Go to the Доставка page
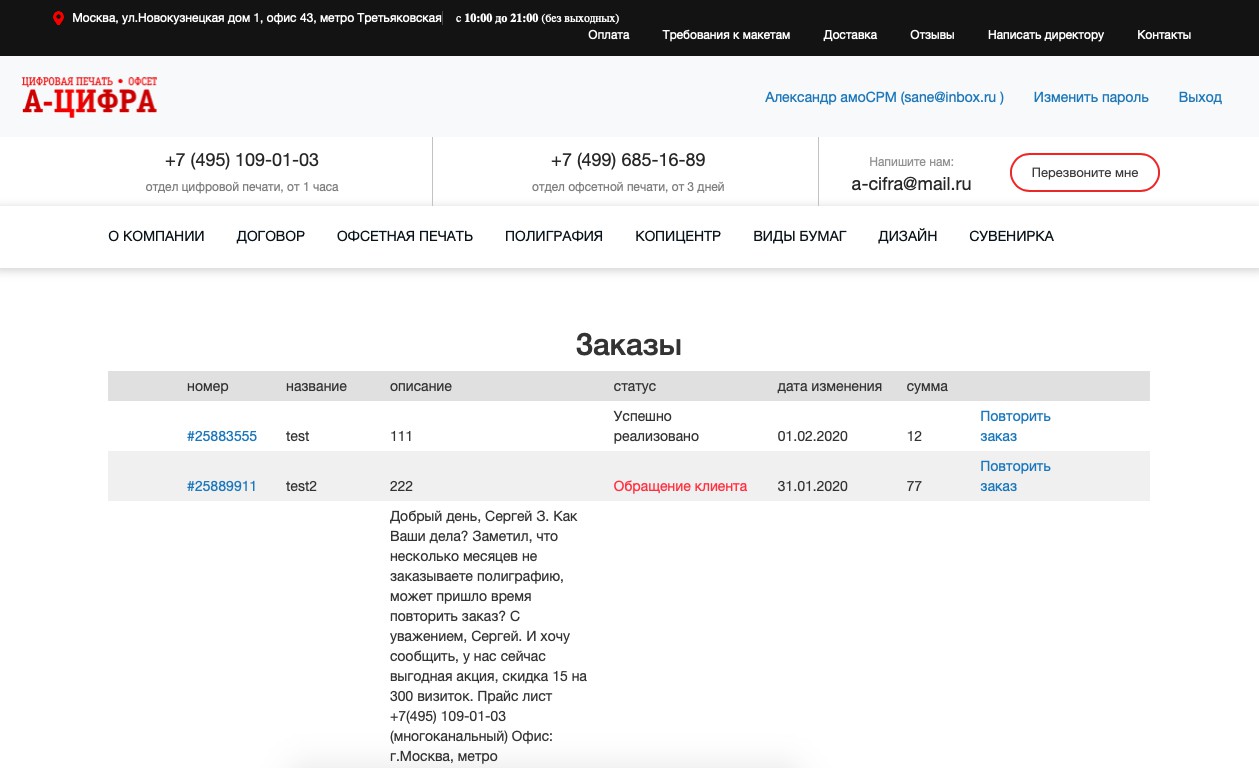Viewport: 1259px width, 768px height. click(850, 34)
